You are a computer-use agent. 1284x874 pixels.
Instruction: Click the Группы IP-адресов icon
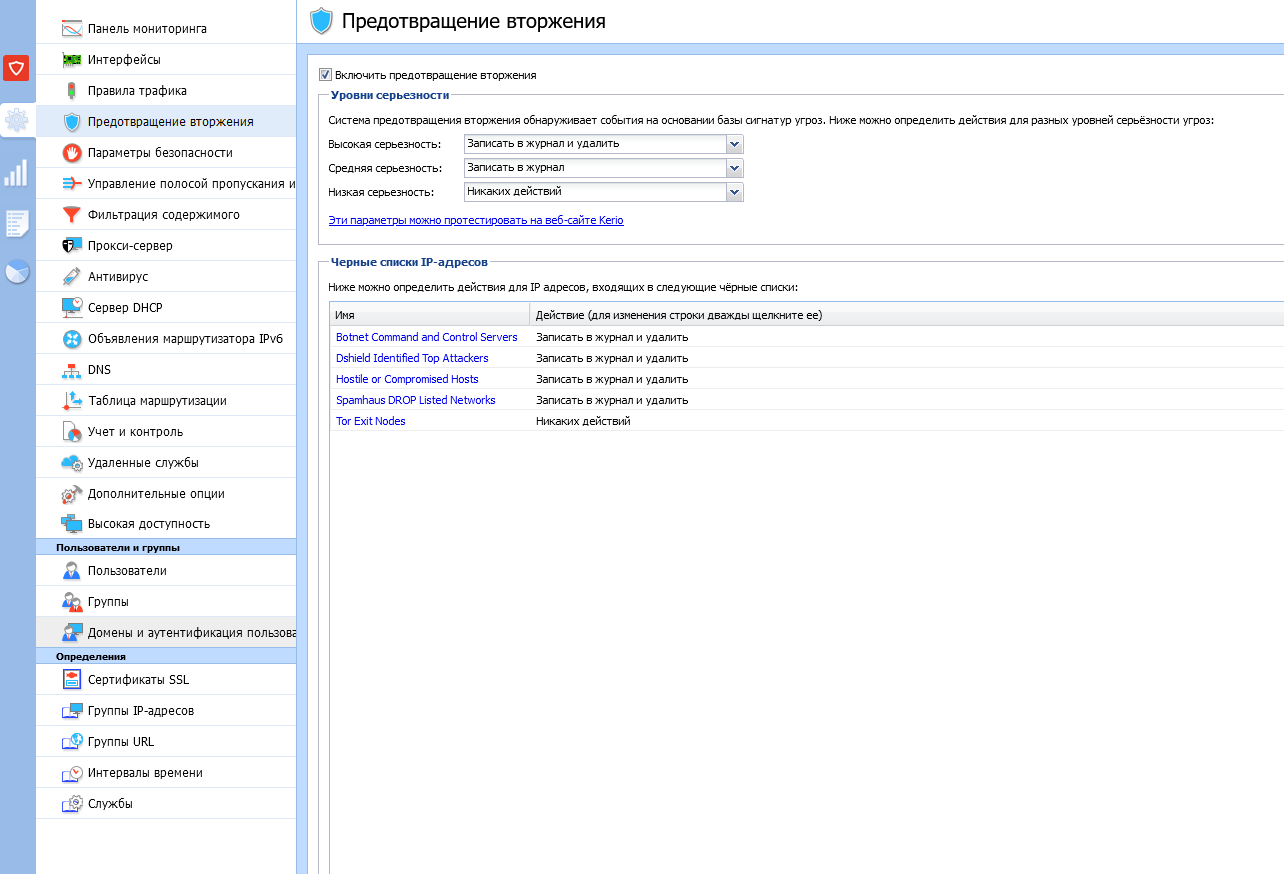click(x=72, y=710)
